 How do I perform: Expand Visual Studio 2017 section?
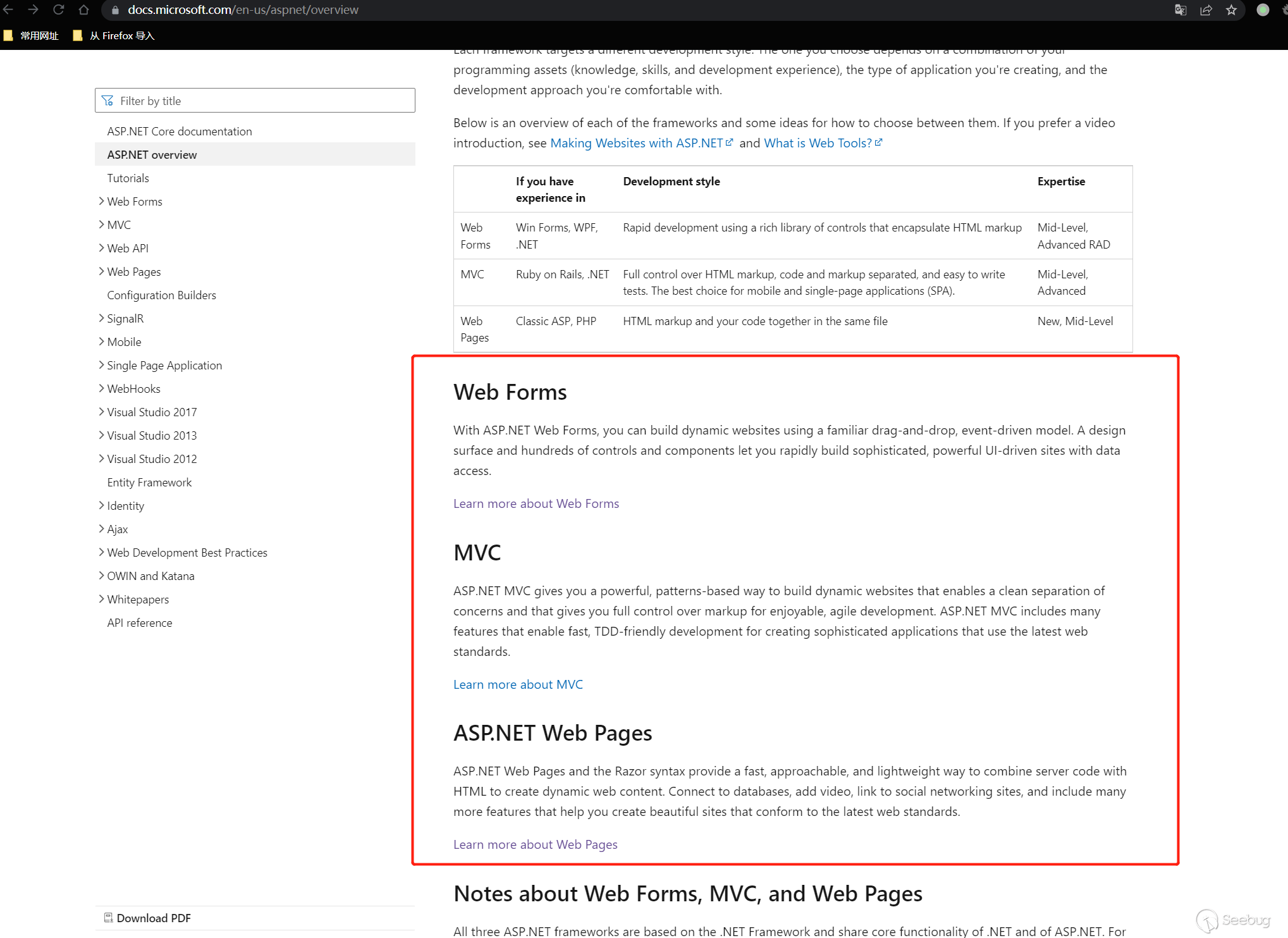pyautogui.click(x=101, y=412)
